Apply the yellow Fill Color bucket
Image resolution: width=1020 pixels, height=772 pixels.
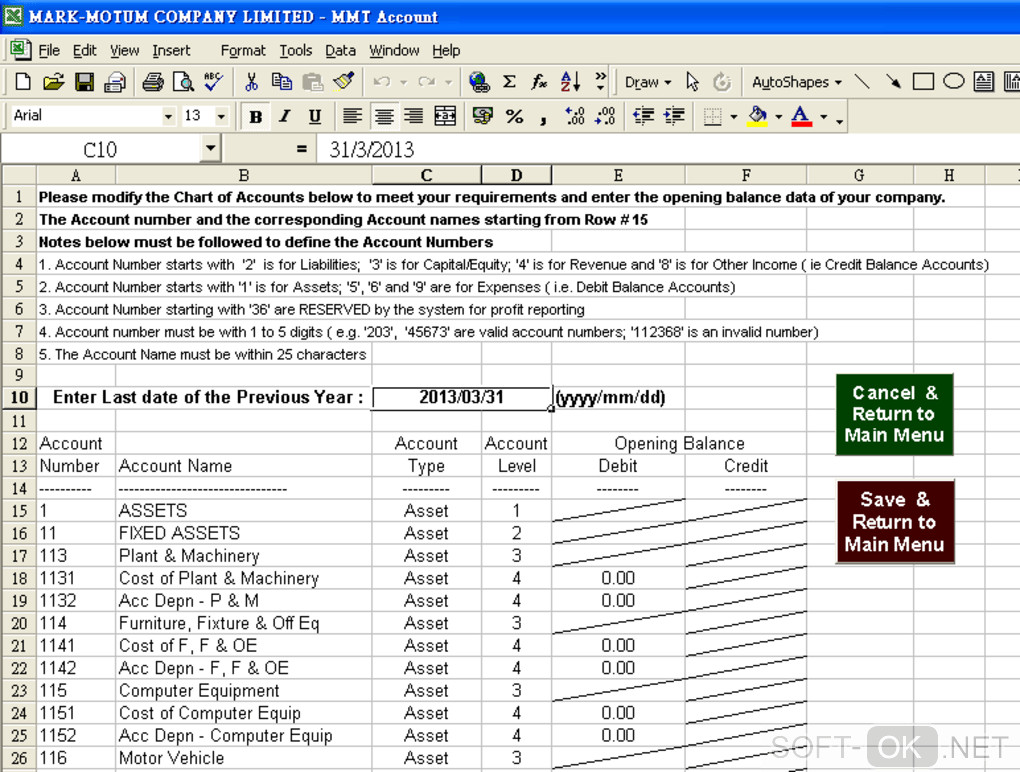pos(757,116)
